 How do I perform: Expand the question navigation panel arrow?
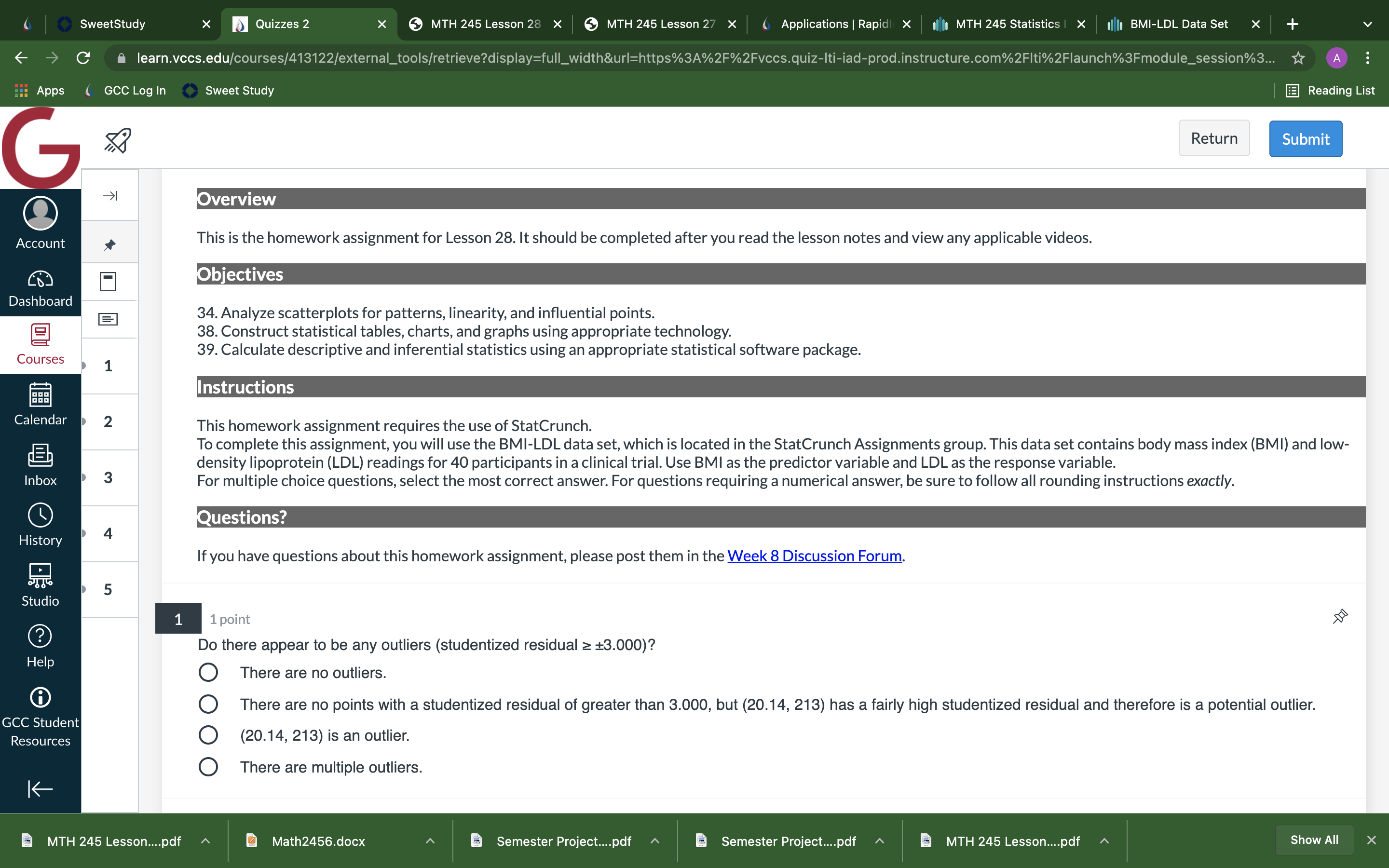(109, 196)
